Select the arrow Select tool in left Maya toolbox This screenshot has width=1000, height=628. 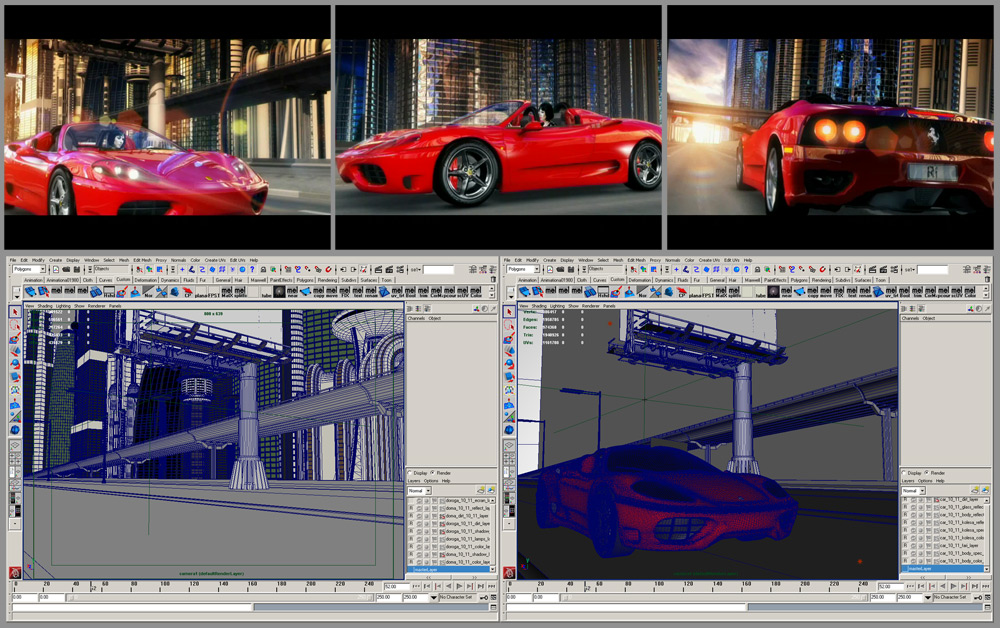click(15, 312)
